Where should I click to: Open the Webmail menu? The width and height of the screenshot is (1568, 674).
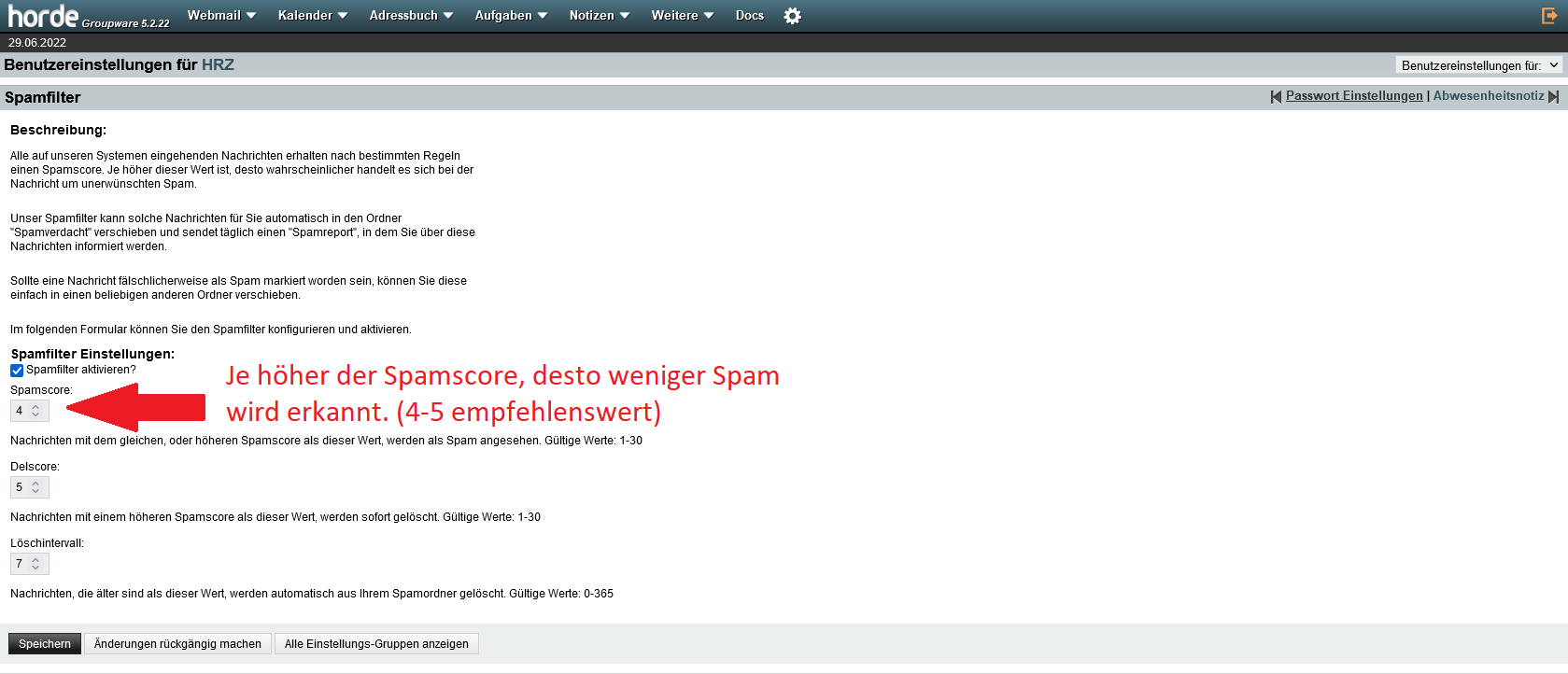pyautogui.click(x=221, y=16)
